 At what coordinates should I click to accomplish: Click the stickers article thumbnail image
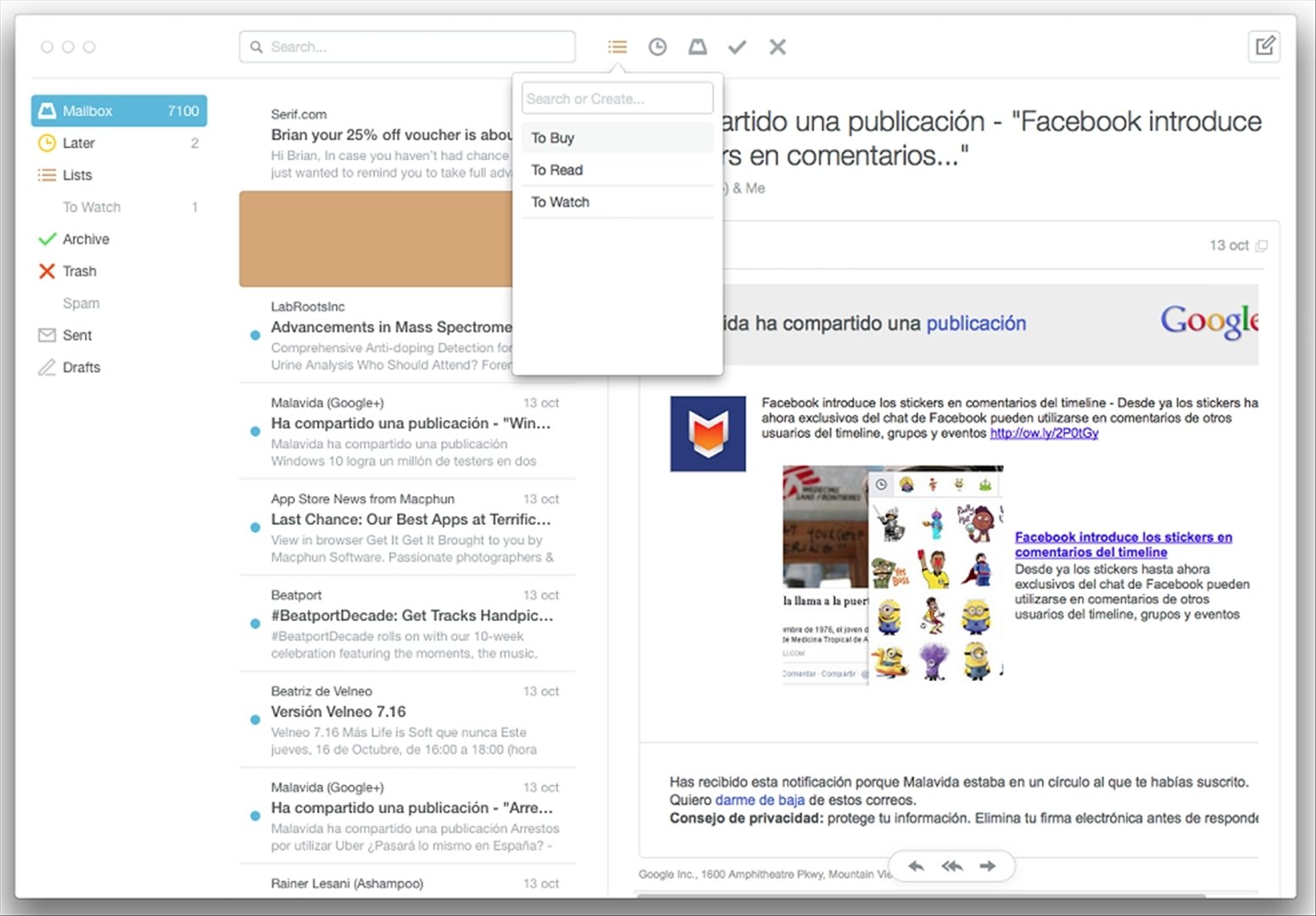click(x=893, y=574)
